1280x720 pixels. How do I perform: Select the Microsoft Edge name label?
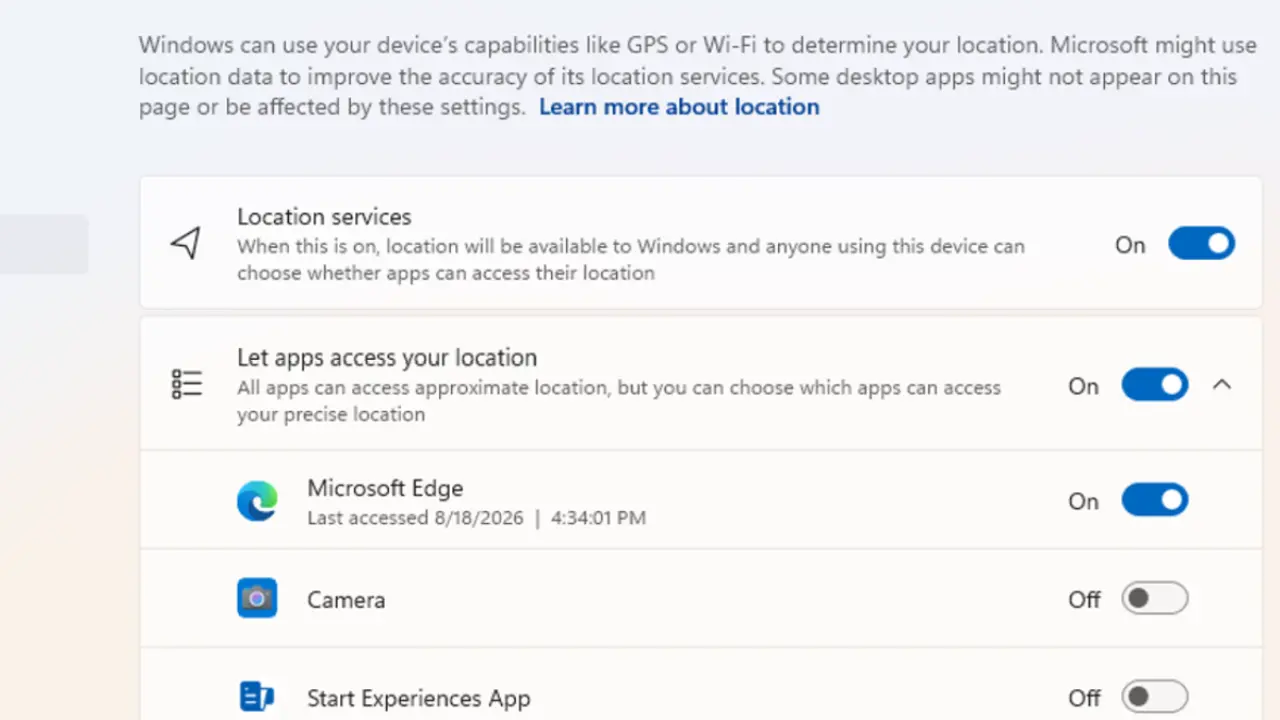point(385,488)
